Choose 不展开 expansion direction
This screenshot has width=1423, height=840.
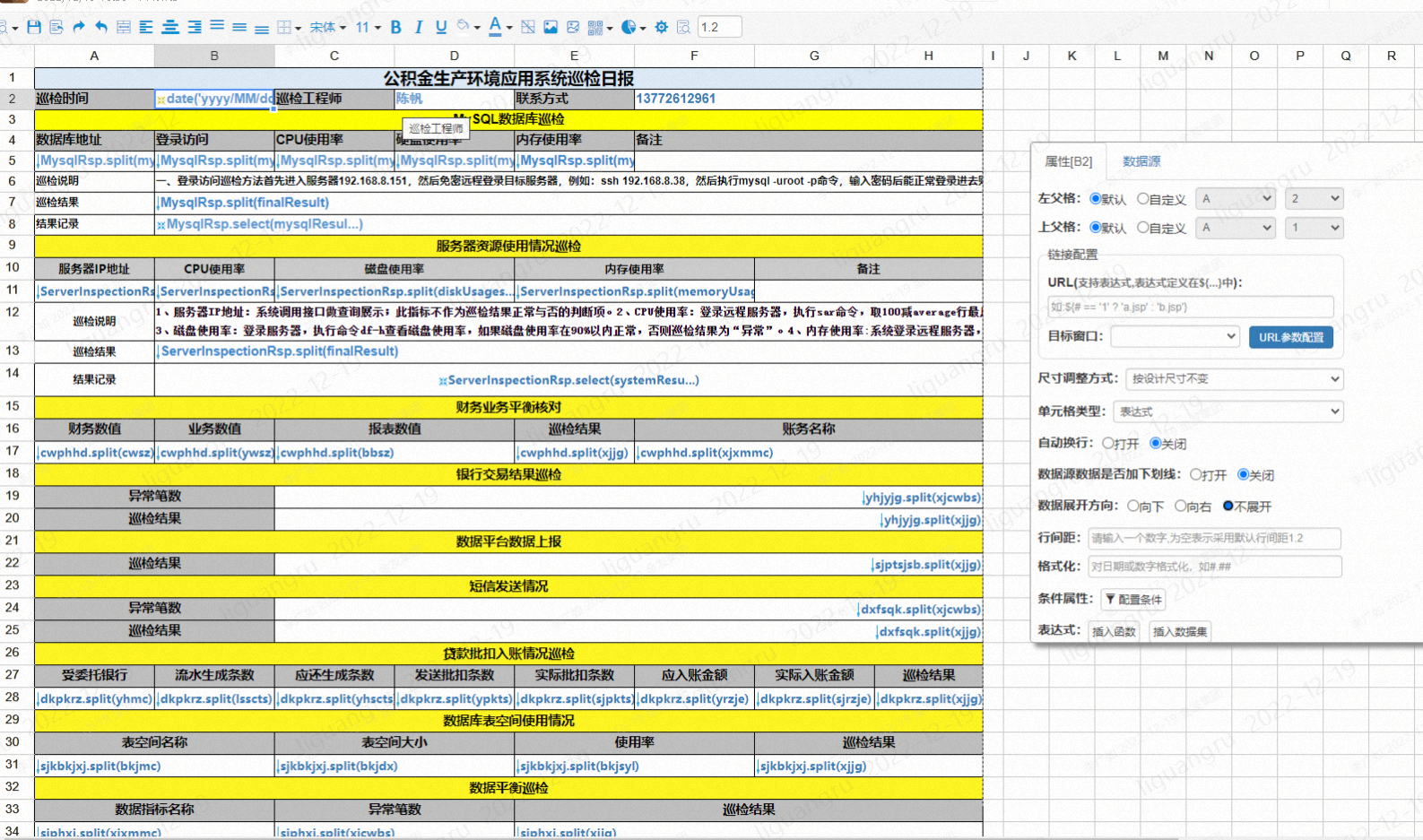pos(1228,506)
